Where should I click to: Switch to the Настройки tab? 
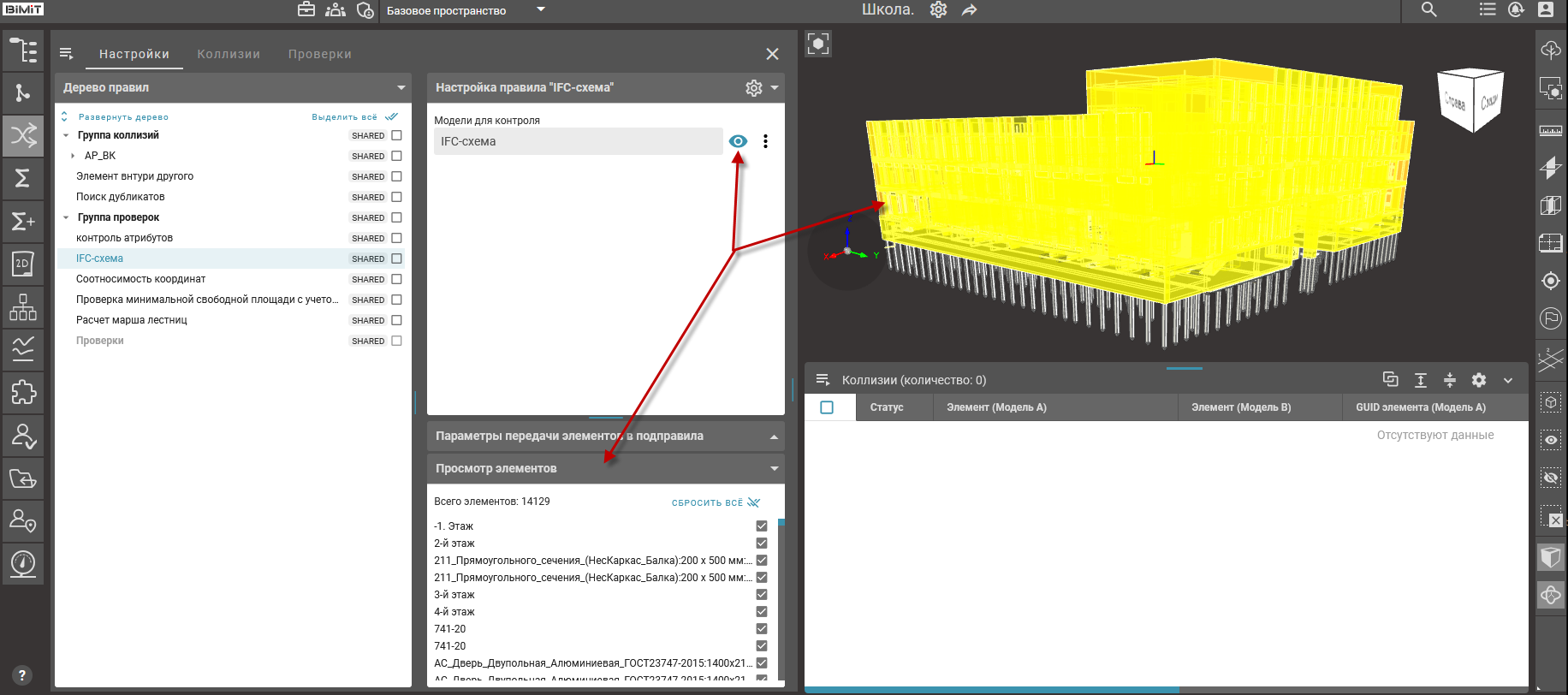tap(134, 54)
